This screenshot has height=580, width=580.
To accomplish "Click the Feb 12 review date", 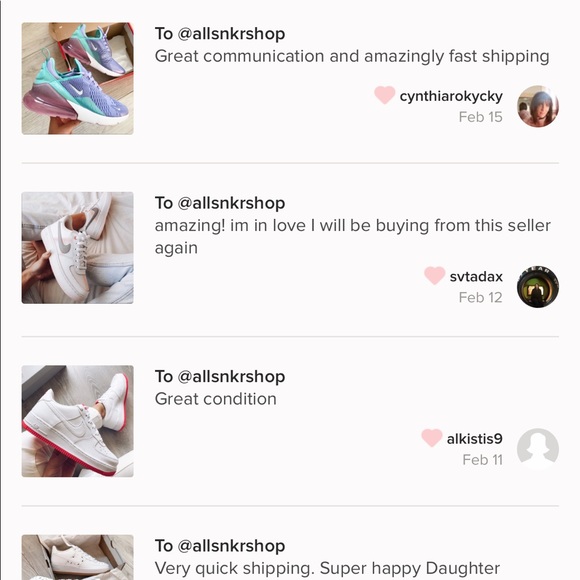I will tap(480, 297).
